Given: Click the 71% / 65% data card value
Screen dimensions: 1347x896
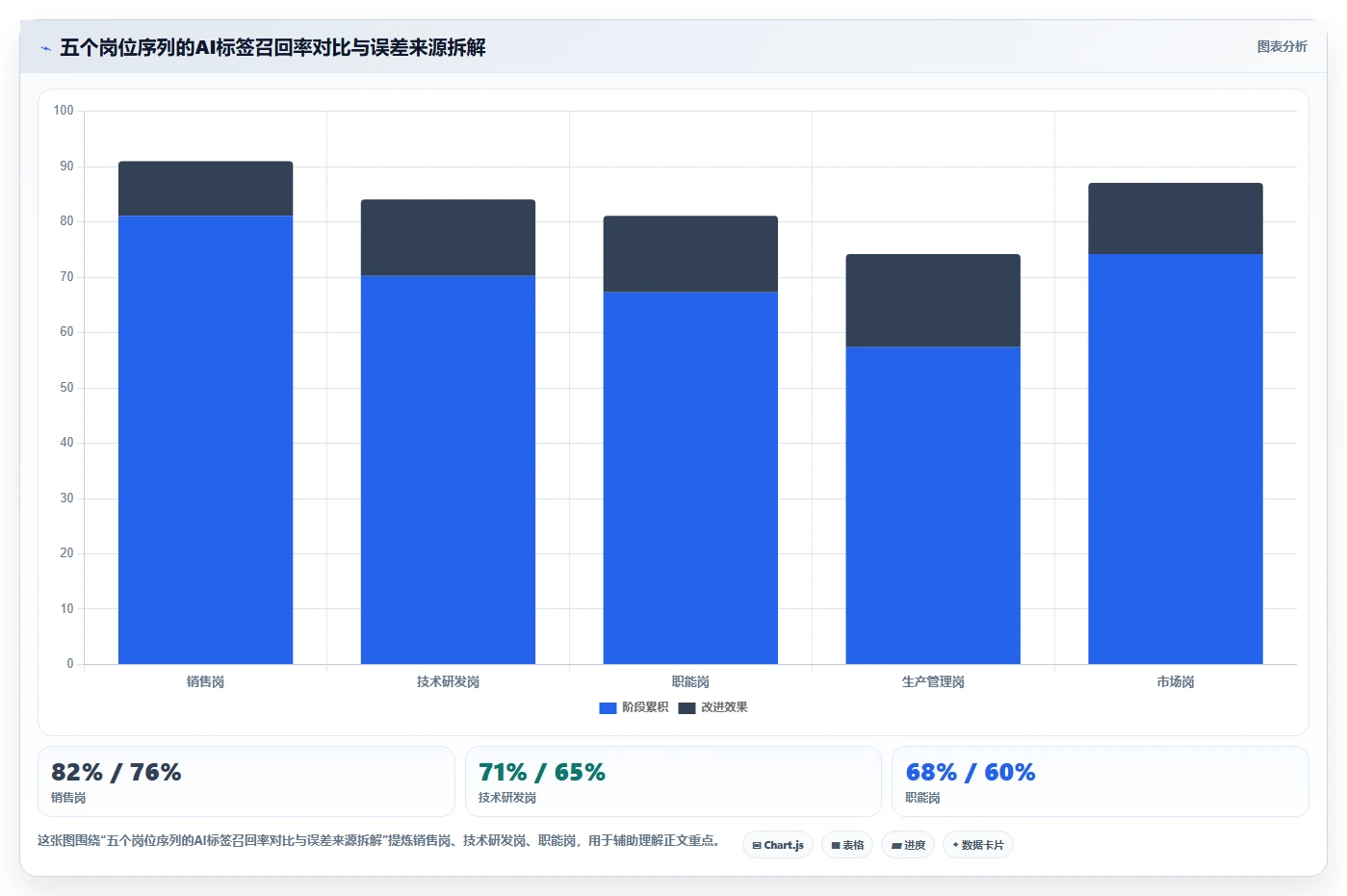Looking at the screenshot, I should pyautogui.click(x=542, y=772).
